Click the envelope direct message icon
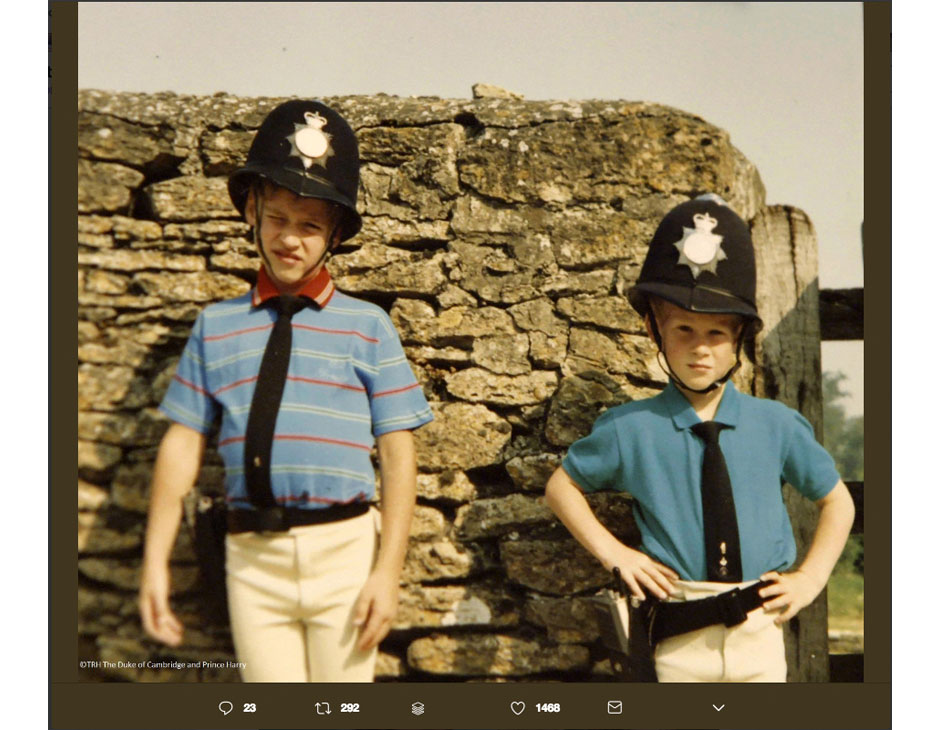Screen dimensions: 940x730 (614, 707)
